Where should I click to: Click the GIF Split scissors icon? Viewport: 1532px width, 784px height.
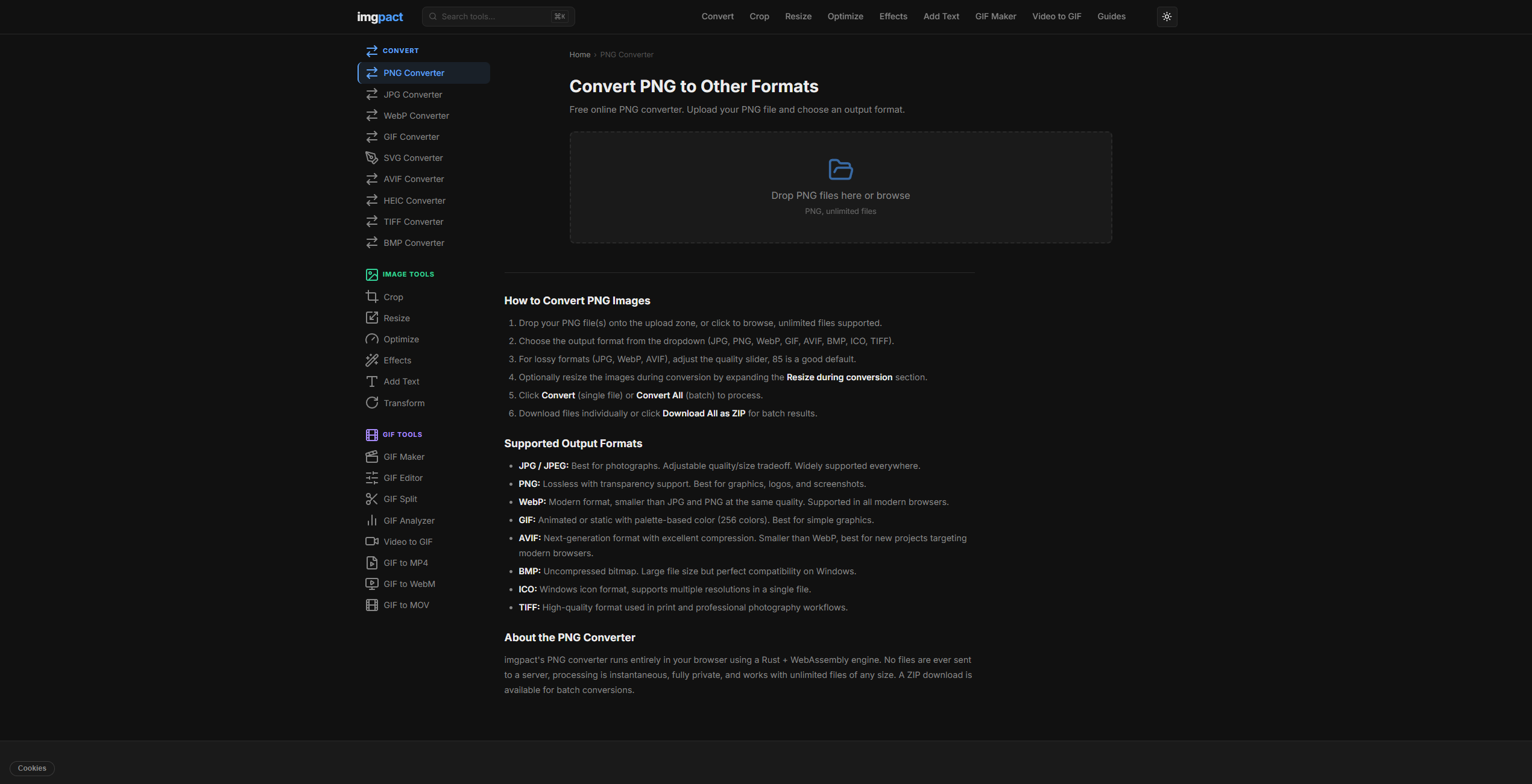click(372, 499)
